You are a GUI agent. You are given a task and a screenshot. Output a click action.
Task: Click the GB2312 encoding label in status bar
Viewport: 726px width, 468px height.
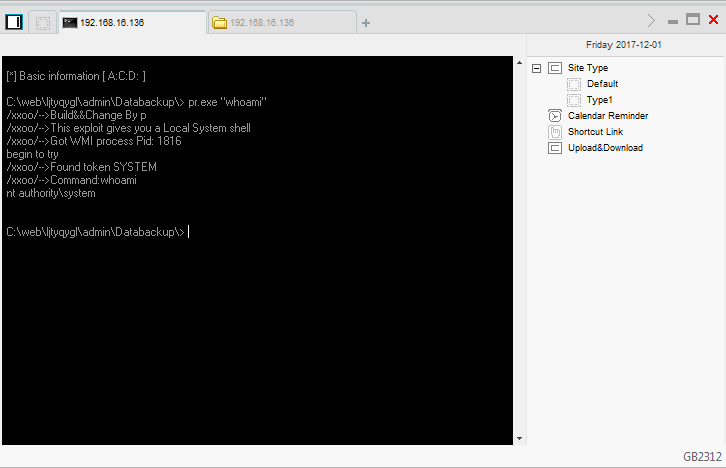click(x=702, y=456)
